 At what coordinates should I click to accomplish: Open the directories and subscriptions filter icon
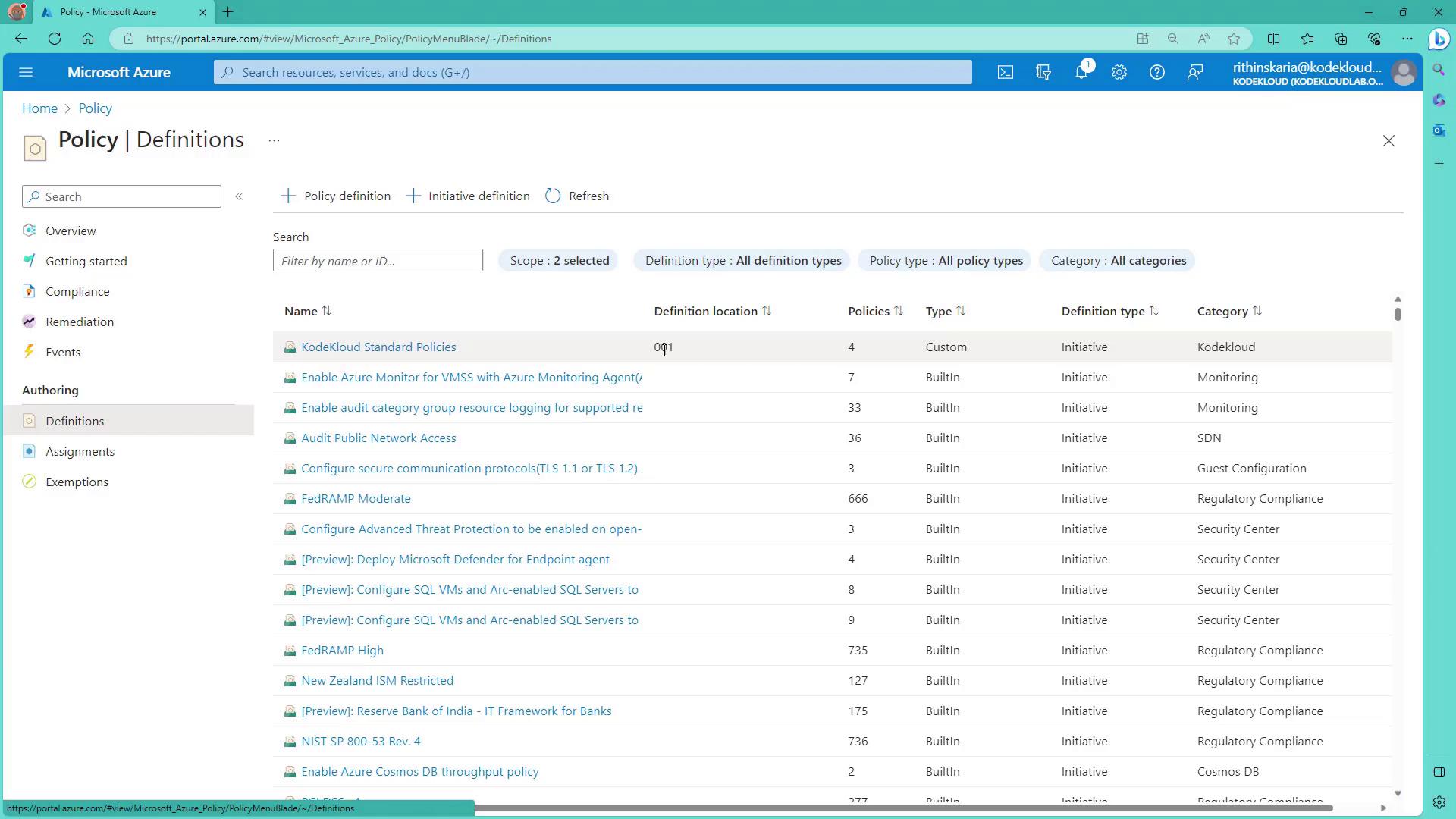pos(1043,73)
